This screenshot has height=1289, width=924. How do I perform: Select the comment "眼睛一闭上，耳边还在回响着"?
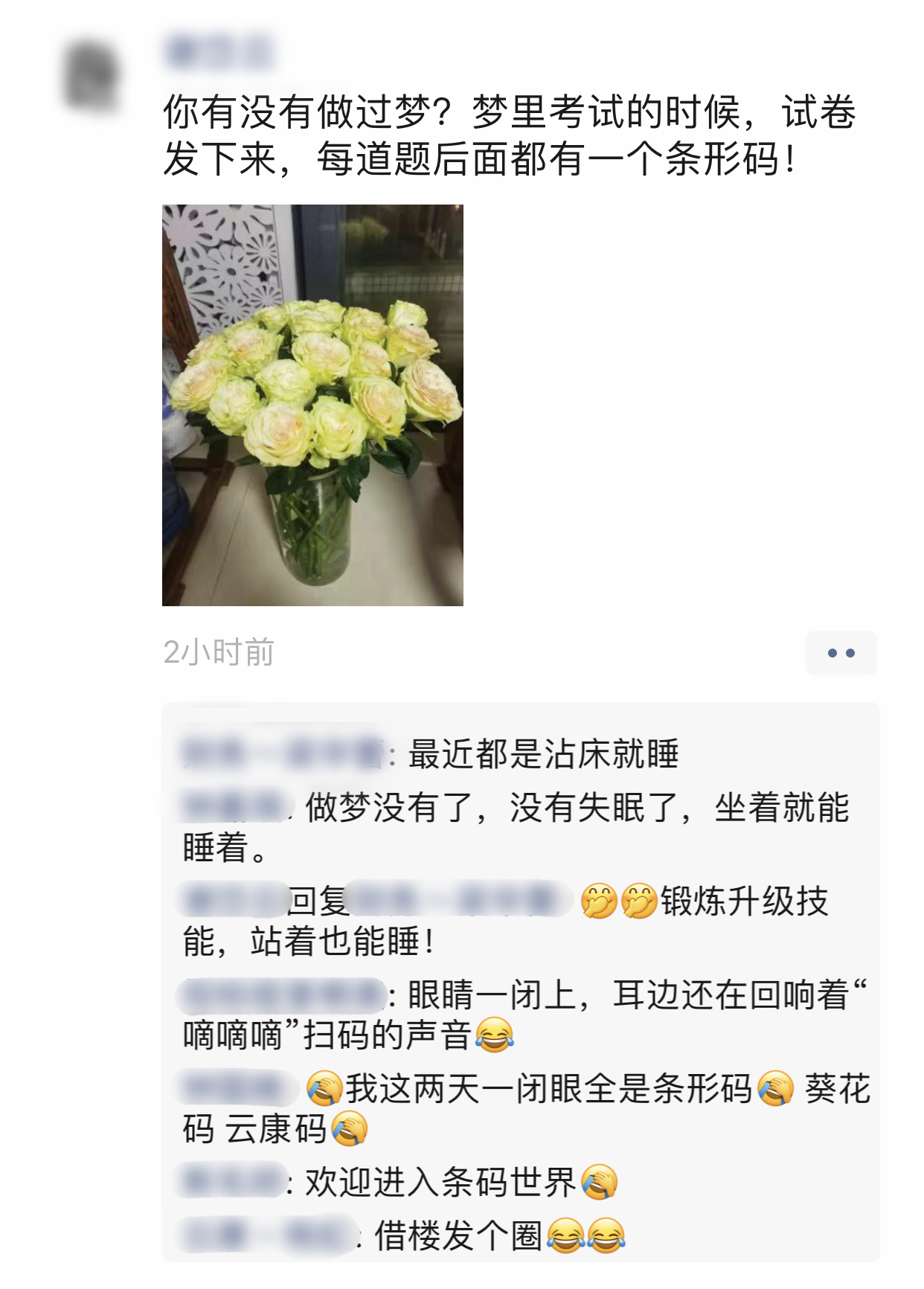(525, 1015)
